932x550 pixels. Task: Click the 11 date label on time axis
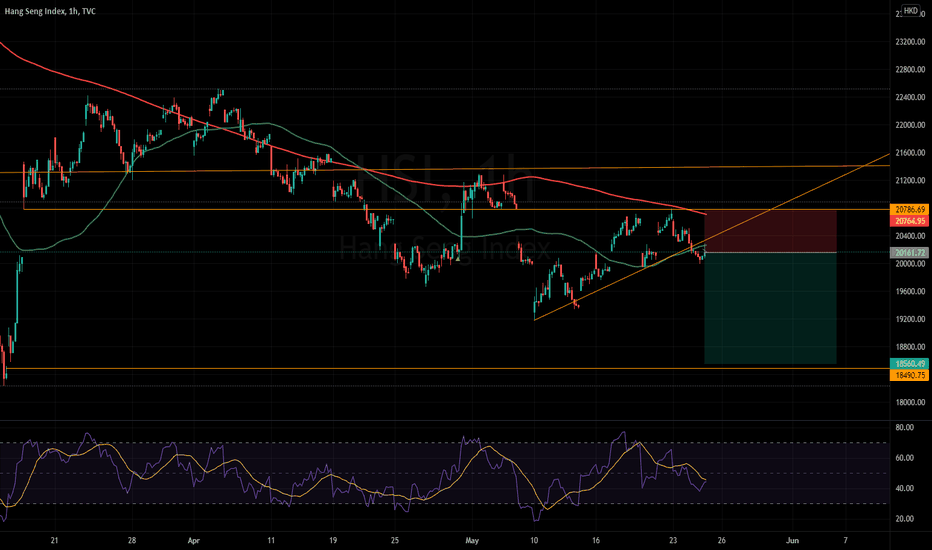coord(271,540)
